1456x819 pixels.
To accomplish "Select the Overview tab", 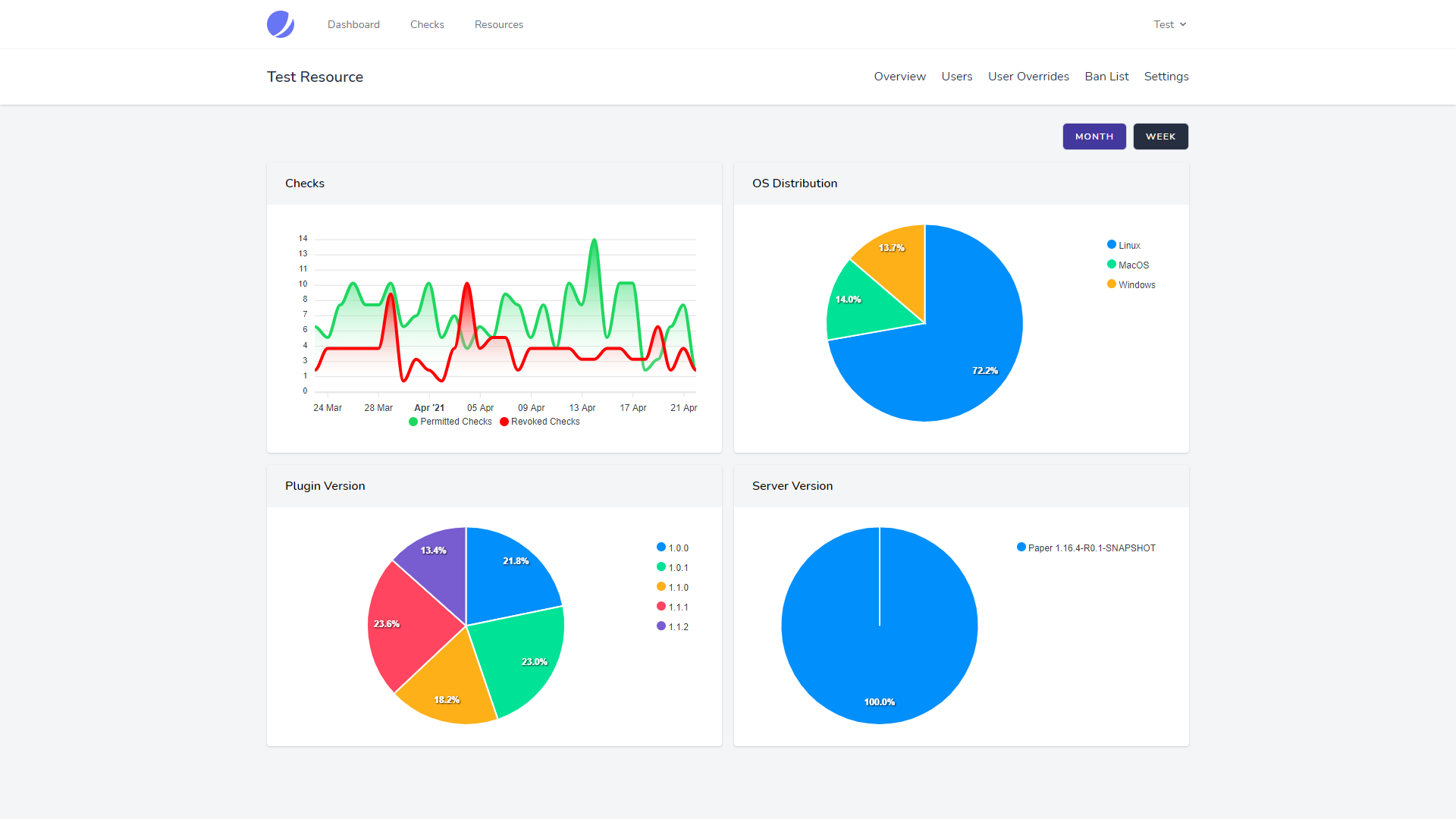I will click(x=899, y=77).
